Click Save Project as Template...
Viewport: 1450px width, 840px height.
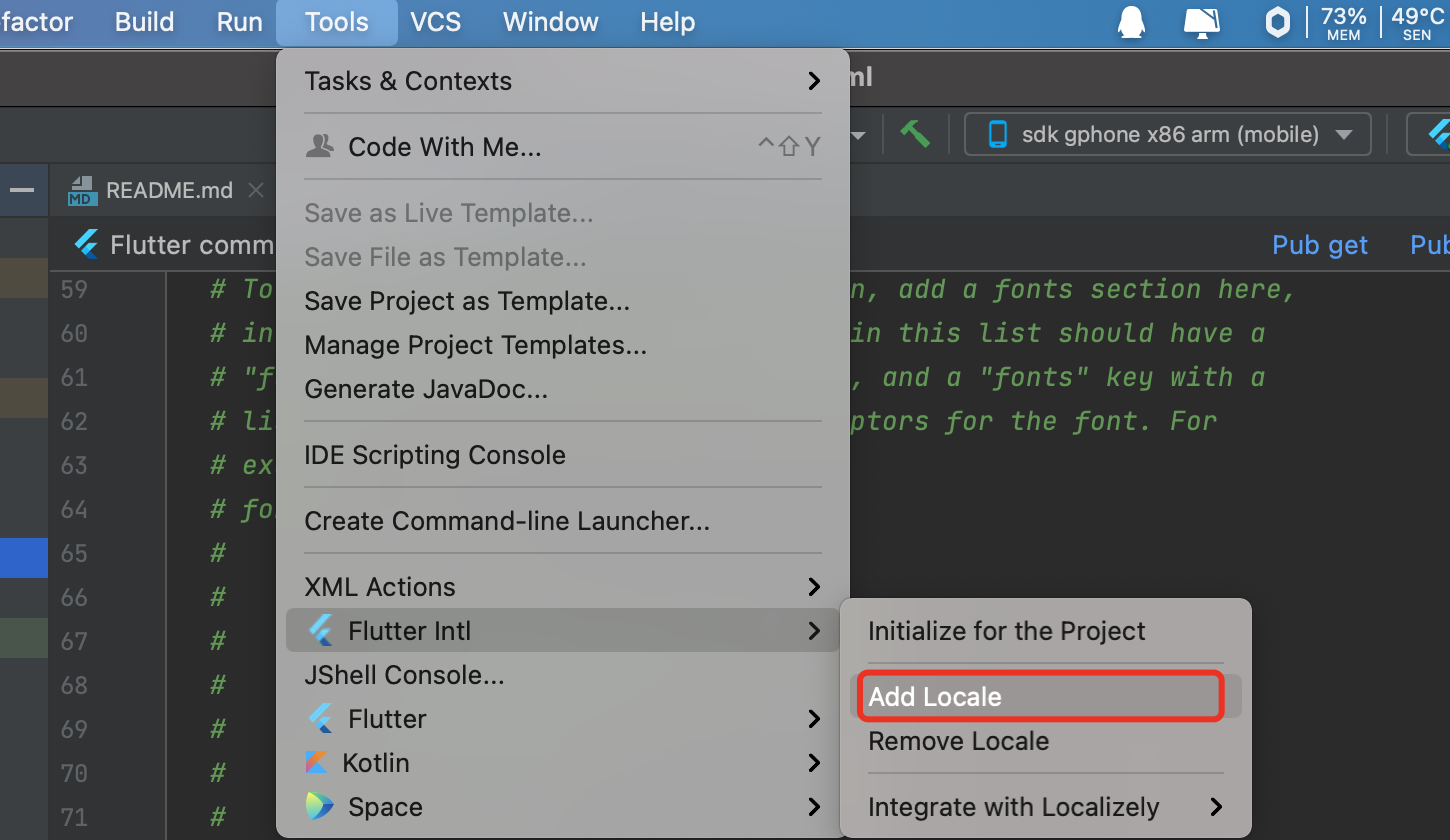[467, 301]
